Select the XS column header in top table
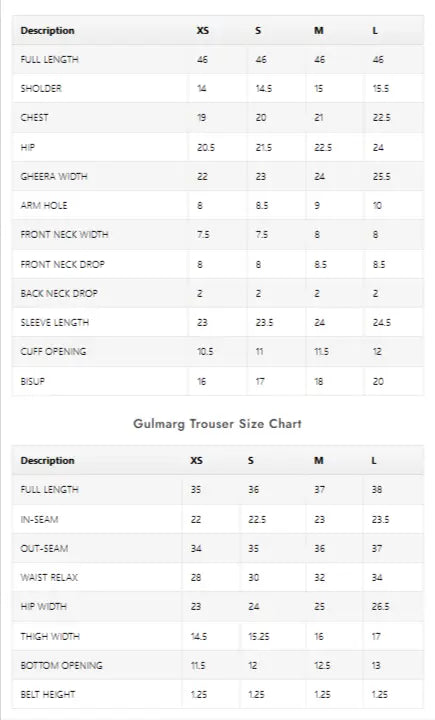The height and width of the screenshot is (720, 435). point(203,30)
